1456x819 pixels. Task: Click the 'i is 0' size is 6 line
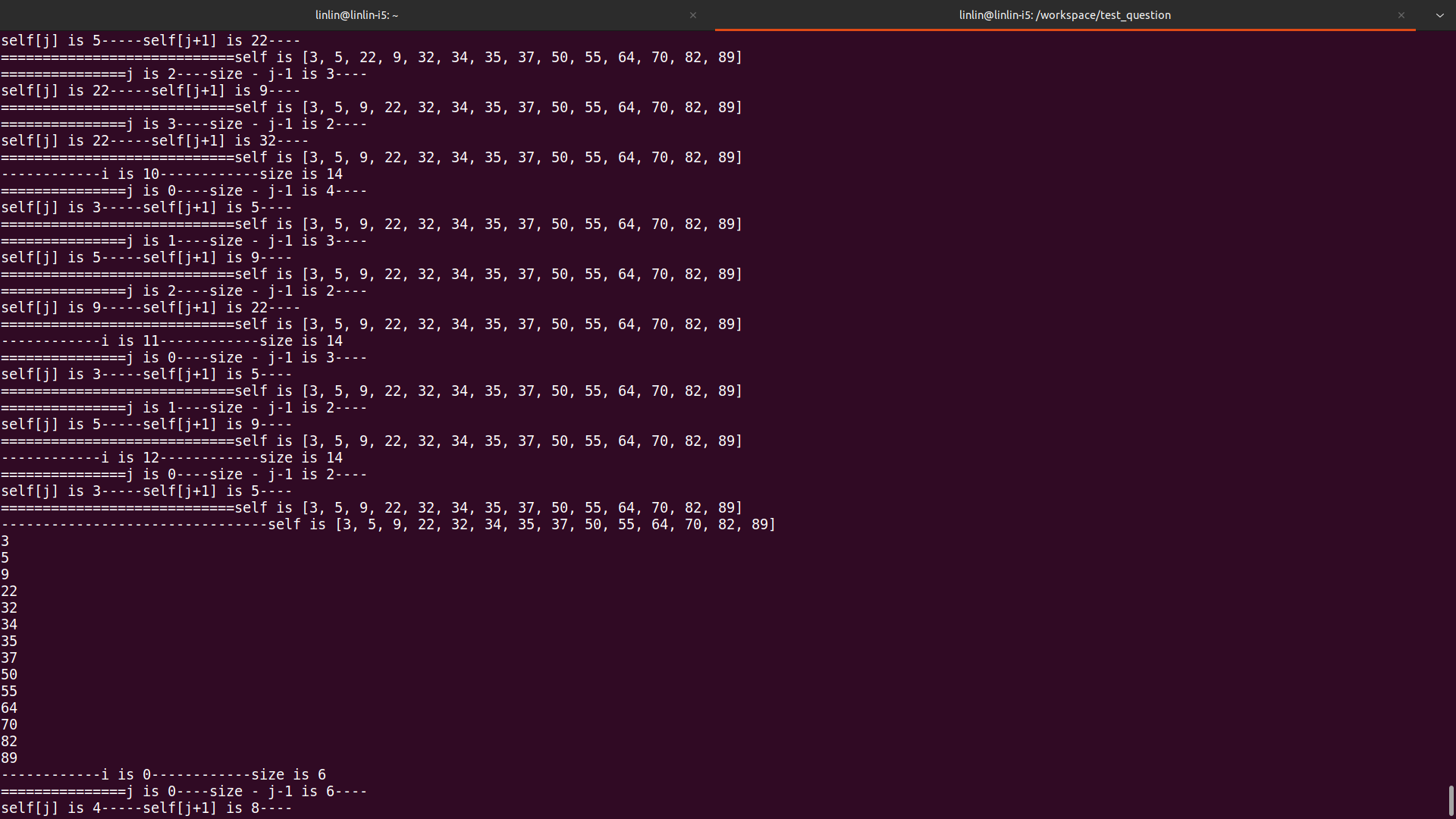(163, 775)
